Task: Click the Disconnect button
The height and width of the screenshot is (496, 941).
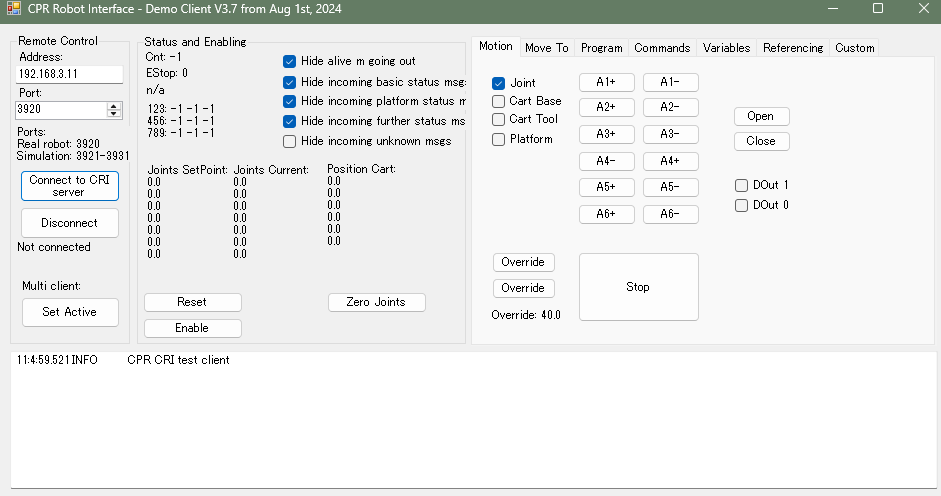Action: pos(70,223)
